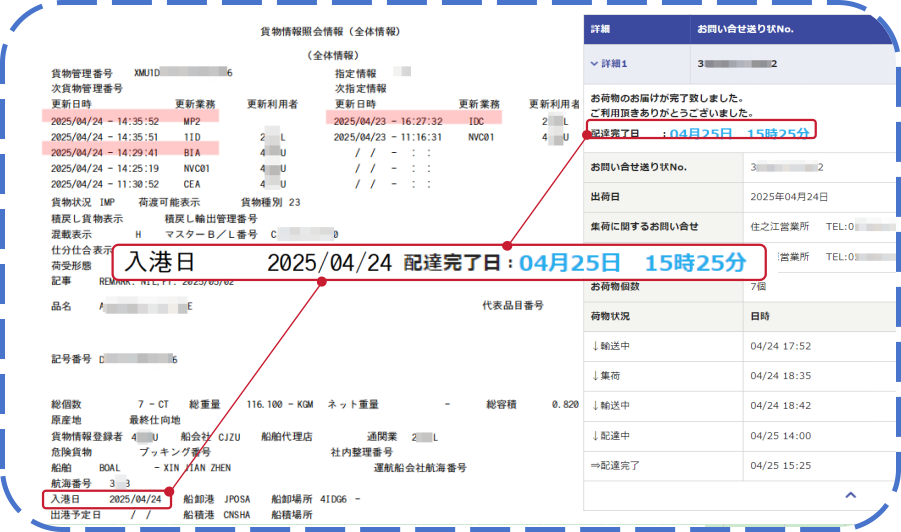
Task: Click the scroll-to-top chevron arrow
Action: point(850,494)
